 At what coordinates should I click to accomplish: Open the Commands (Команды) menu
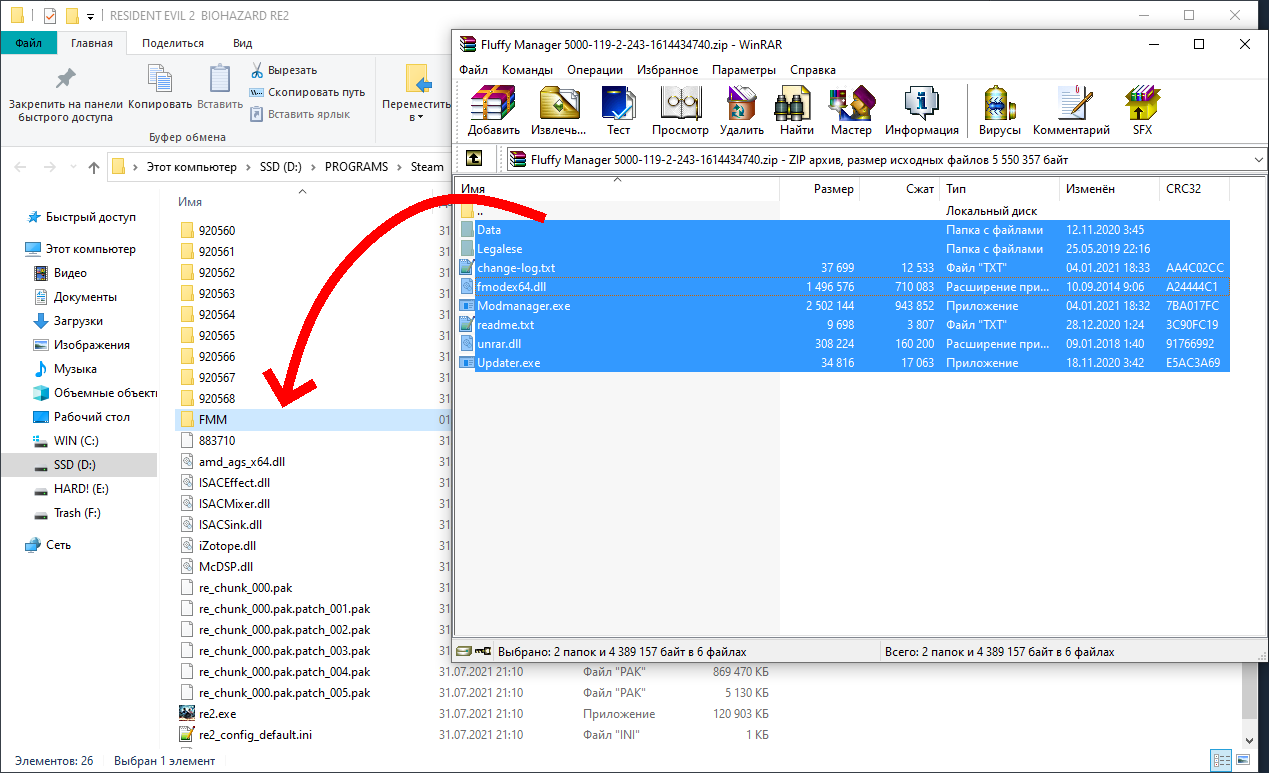[x=527, y=70]
